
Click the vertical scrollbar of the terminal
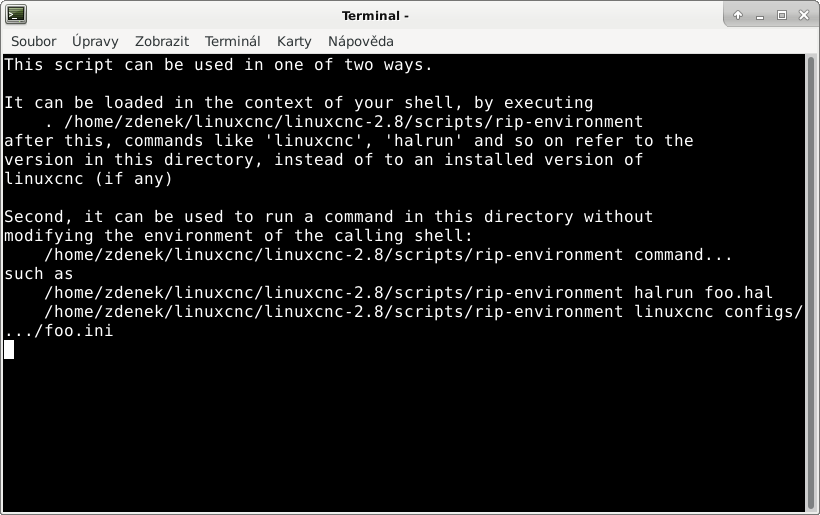811,283
